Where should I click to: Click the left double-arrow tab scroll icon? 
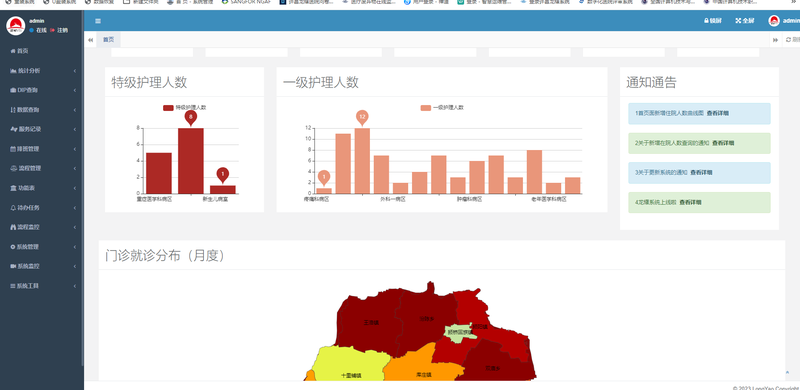tap(90, 40)
